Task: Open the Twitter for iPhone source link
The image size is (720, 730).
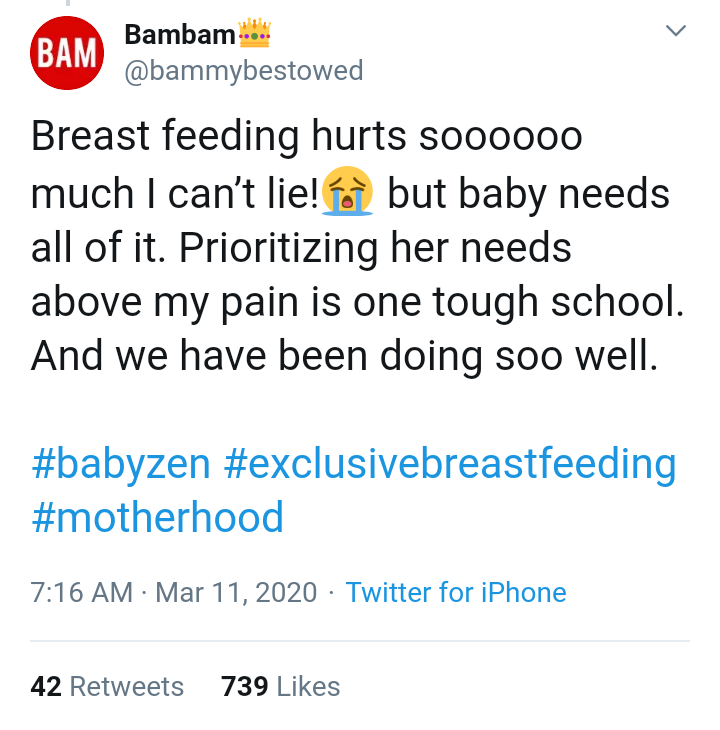Action: (456, 593)
